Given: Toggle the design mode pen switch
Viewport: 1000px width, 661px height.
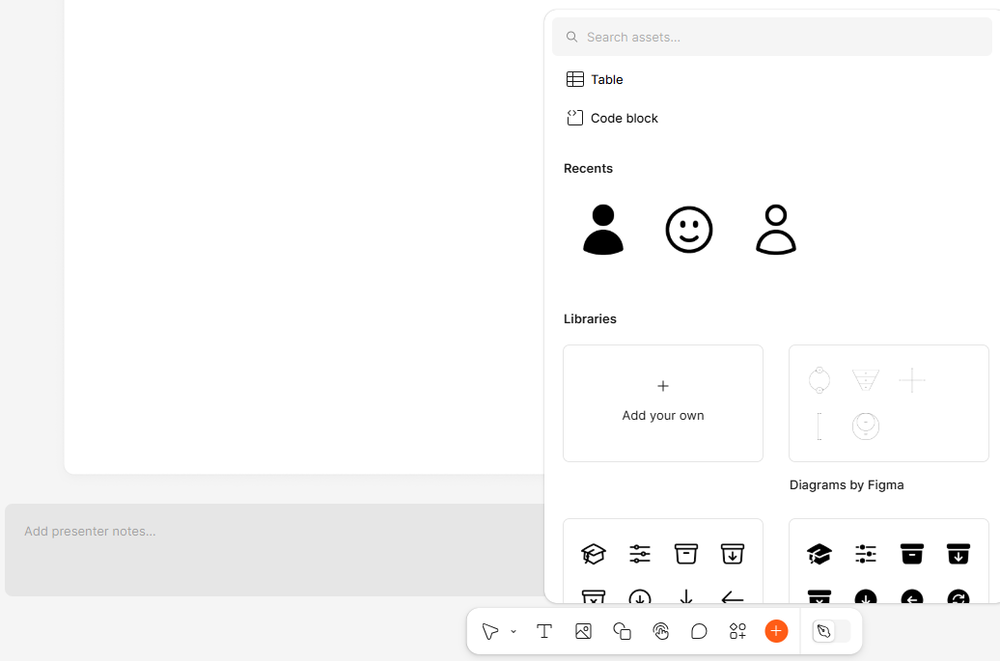Looking at the screenshot, I should point(831,631).
